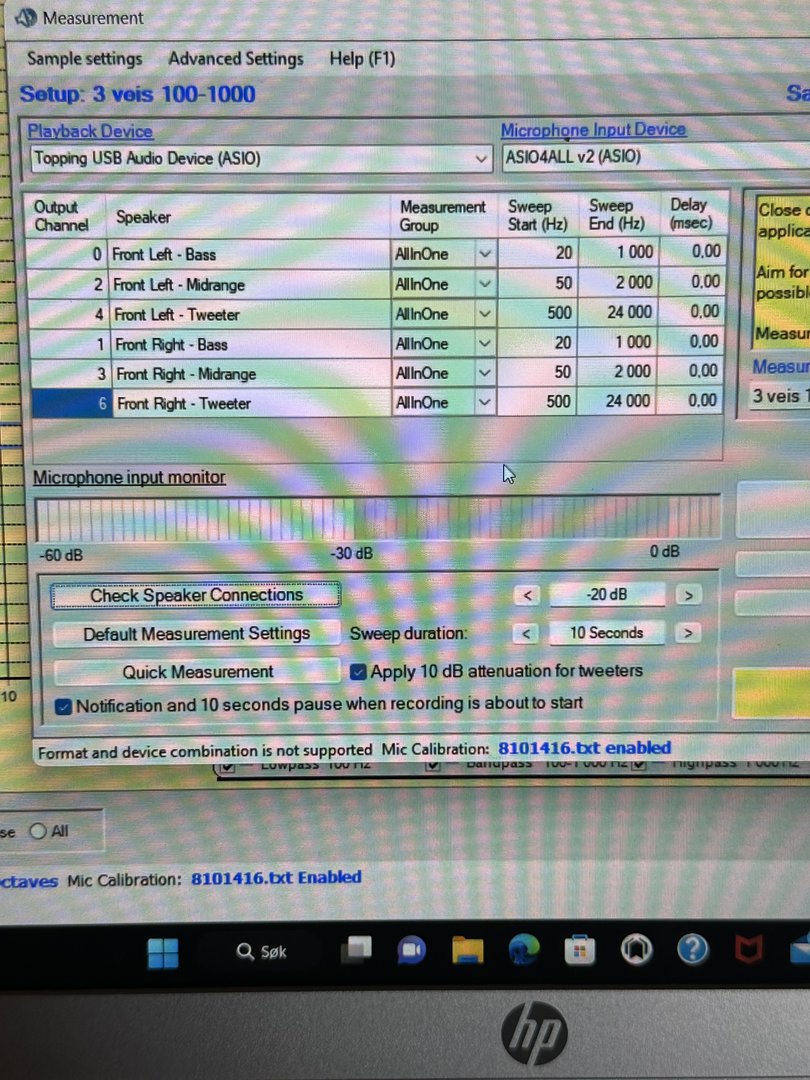This screenshot has height=1080, width=810.
Task: Click Delay value for Front Left - Tweeter
Action: pyautogui.click(x=692, y=311)
